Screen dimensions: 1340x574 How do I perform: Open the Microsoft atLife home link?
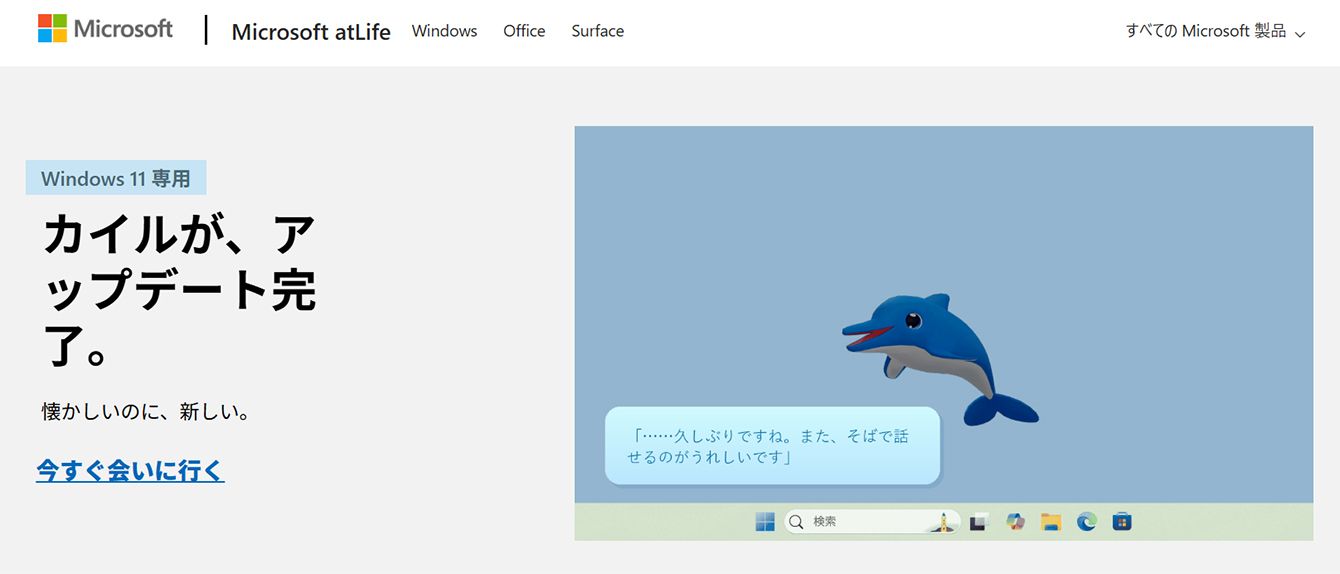pos(311,31)
